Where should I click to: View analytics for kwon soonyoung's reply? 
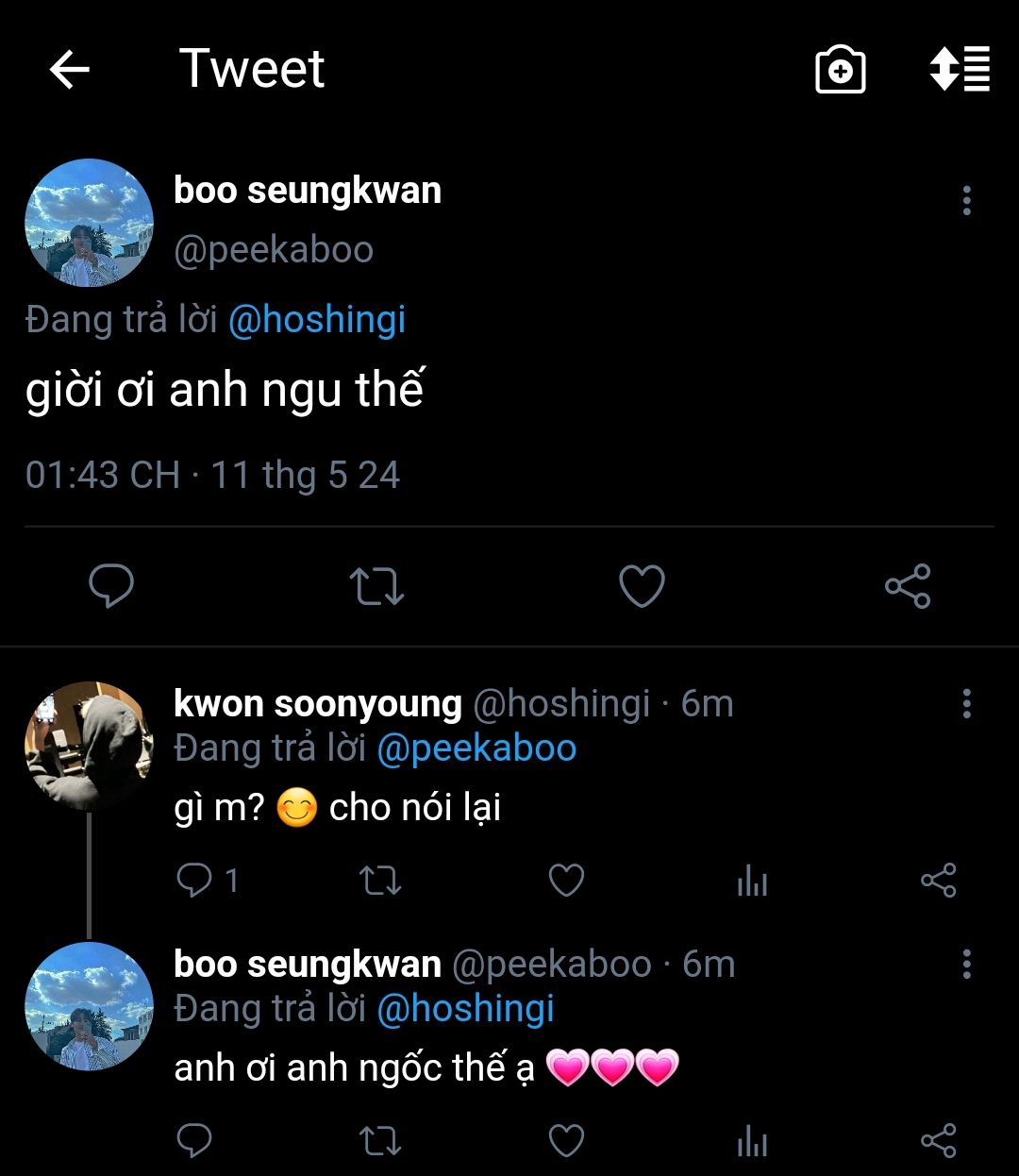(752, 882)
